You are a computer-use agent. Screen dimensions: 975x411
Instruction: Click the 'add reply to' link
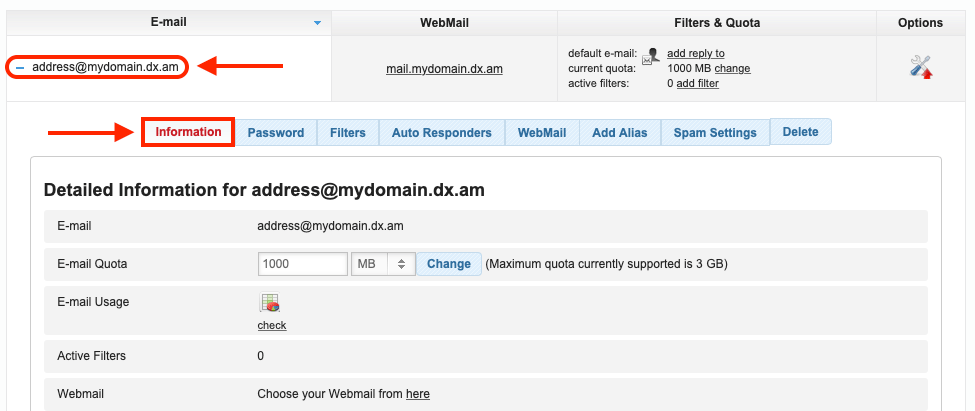click(695, 54)
